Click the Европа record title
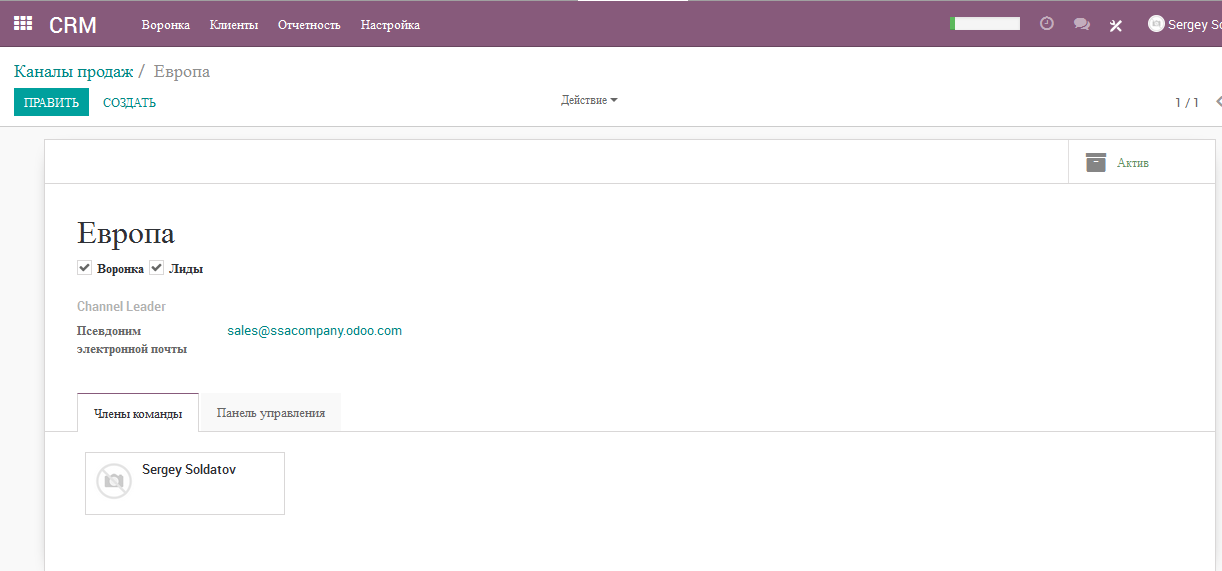The height and width of the screenshot is (571, 1222). point(126,234)
